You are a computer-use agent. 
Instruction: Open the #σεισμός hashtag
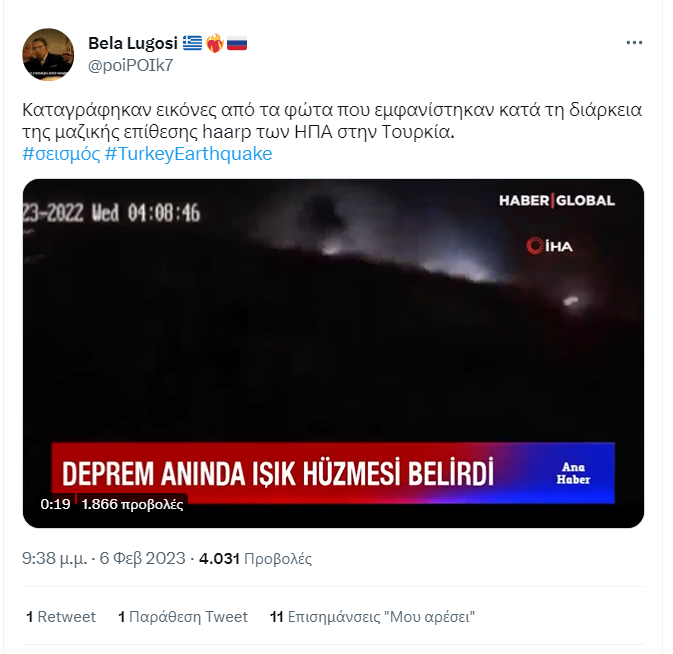[61, 154]
